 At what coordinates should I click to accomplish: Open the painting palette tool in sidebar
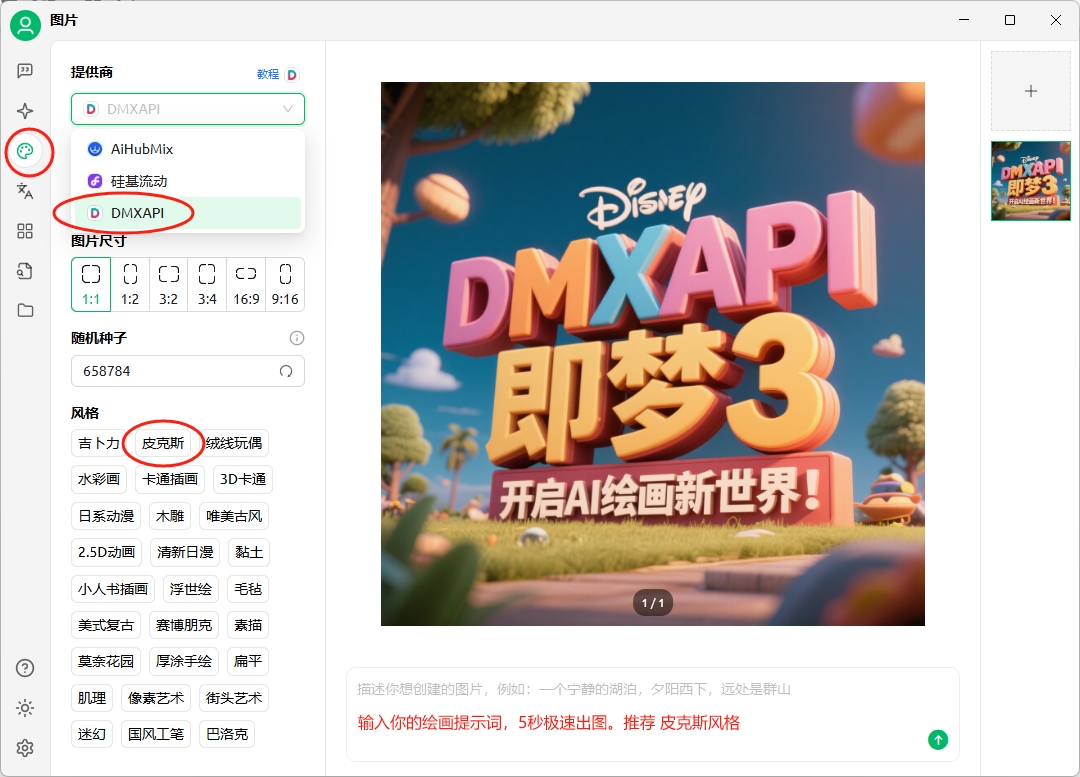pos(25,152)
